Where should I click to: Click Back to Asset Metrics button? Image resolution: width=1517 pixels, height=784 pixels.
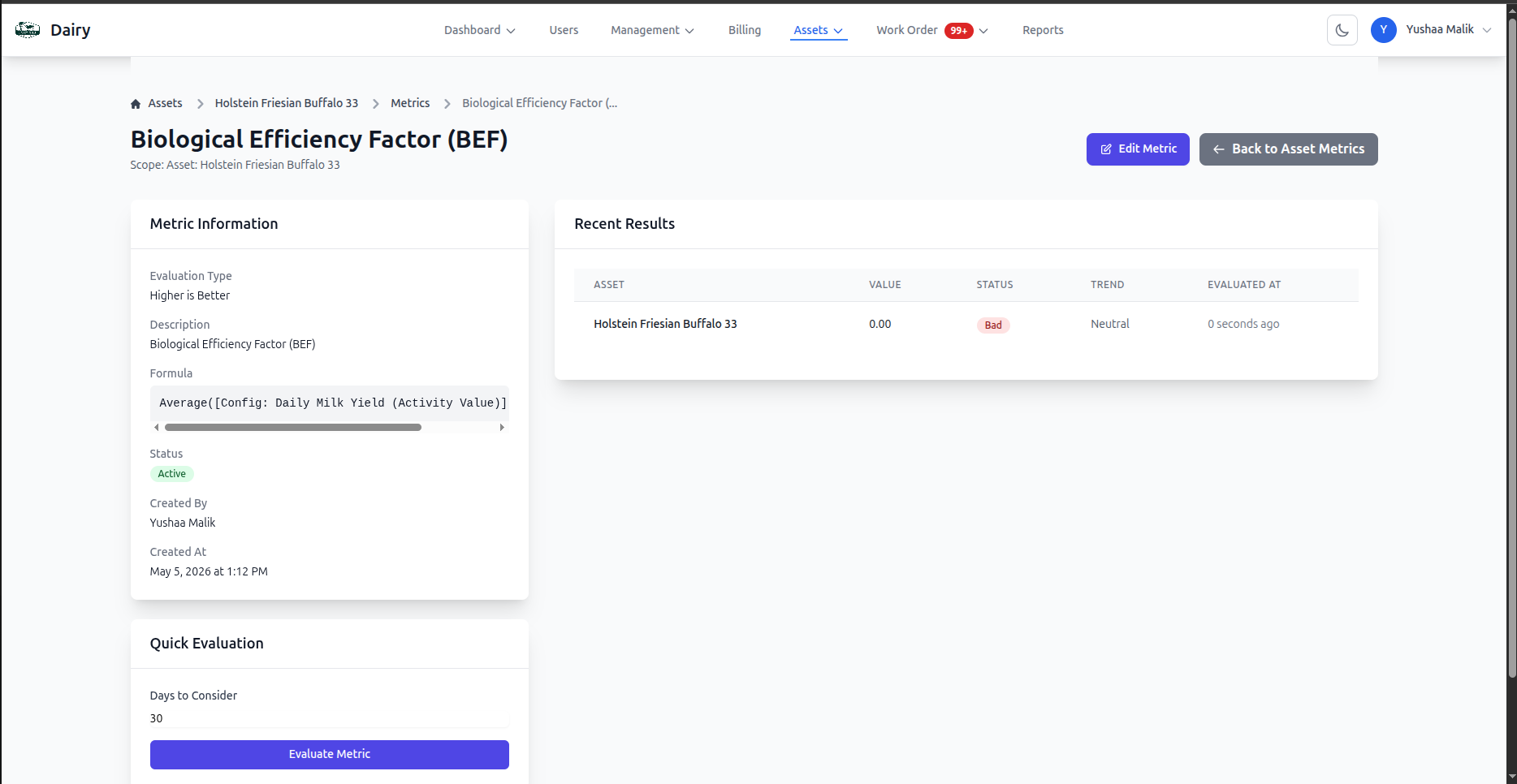[1289, 149]
